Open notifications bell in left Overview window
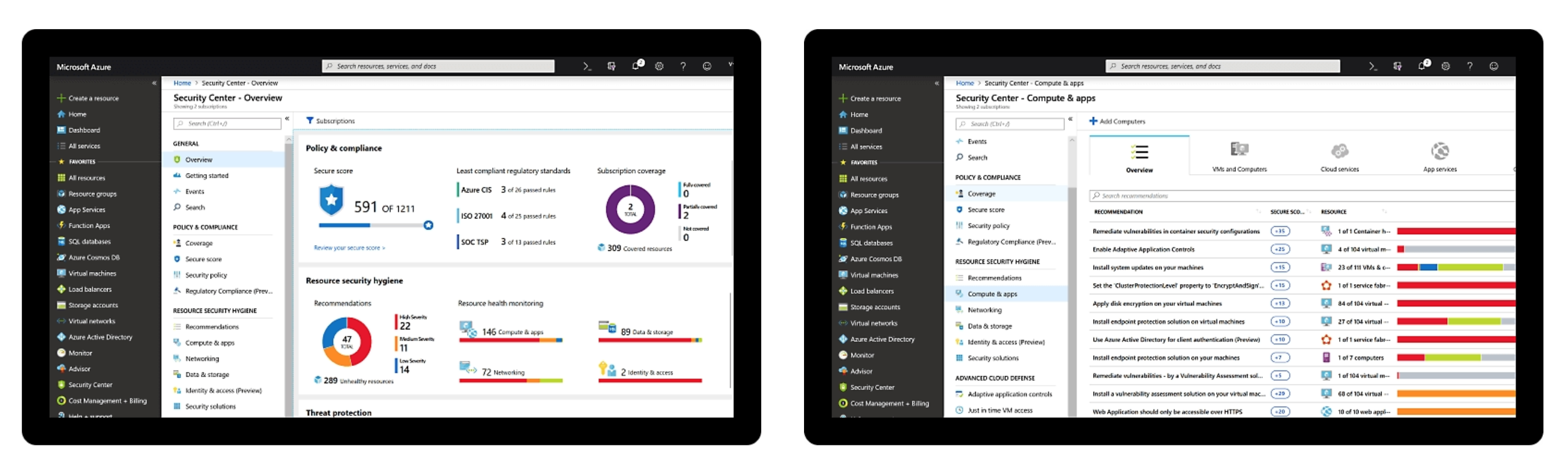Screen dimensions: 1568x473 [x=636, y=66]
